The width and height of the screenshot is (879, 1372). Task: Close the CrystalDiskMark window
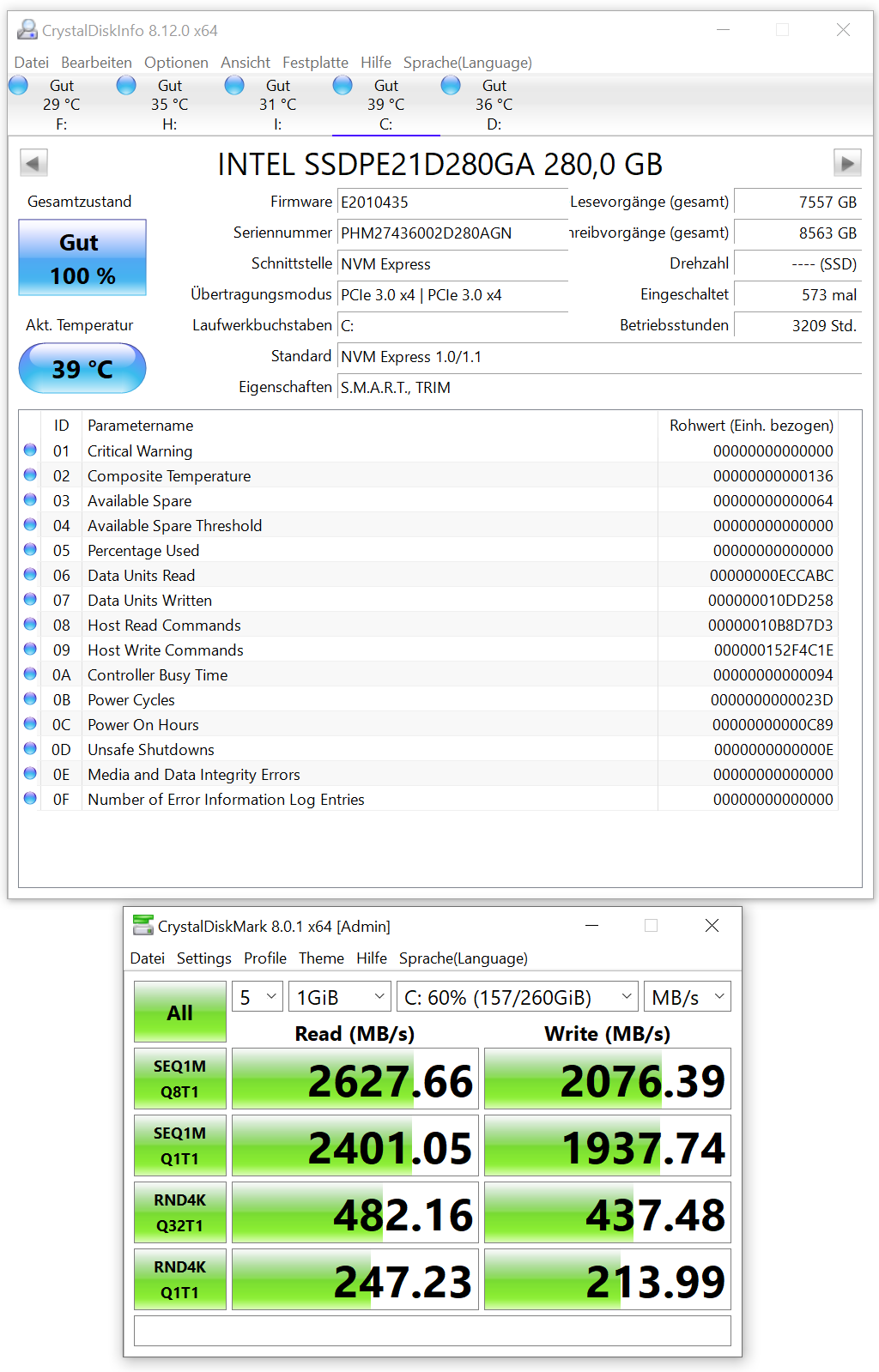712,926
